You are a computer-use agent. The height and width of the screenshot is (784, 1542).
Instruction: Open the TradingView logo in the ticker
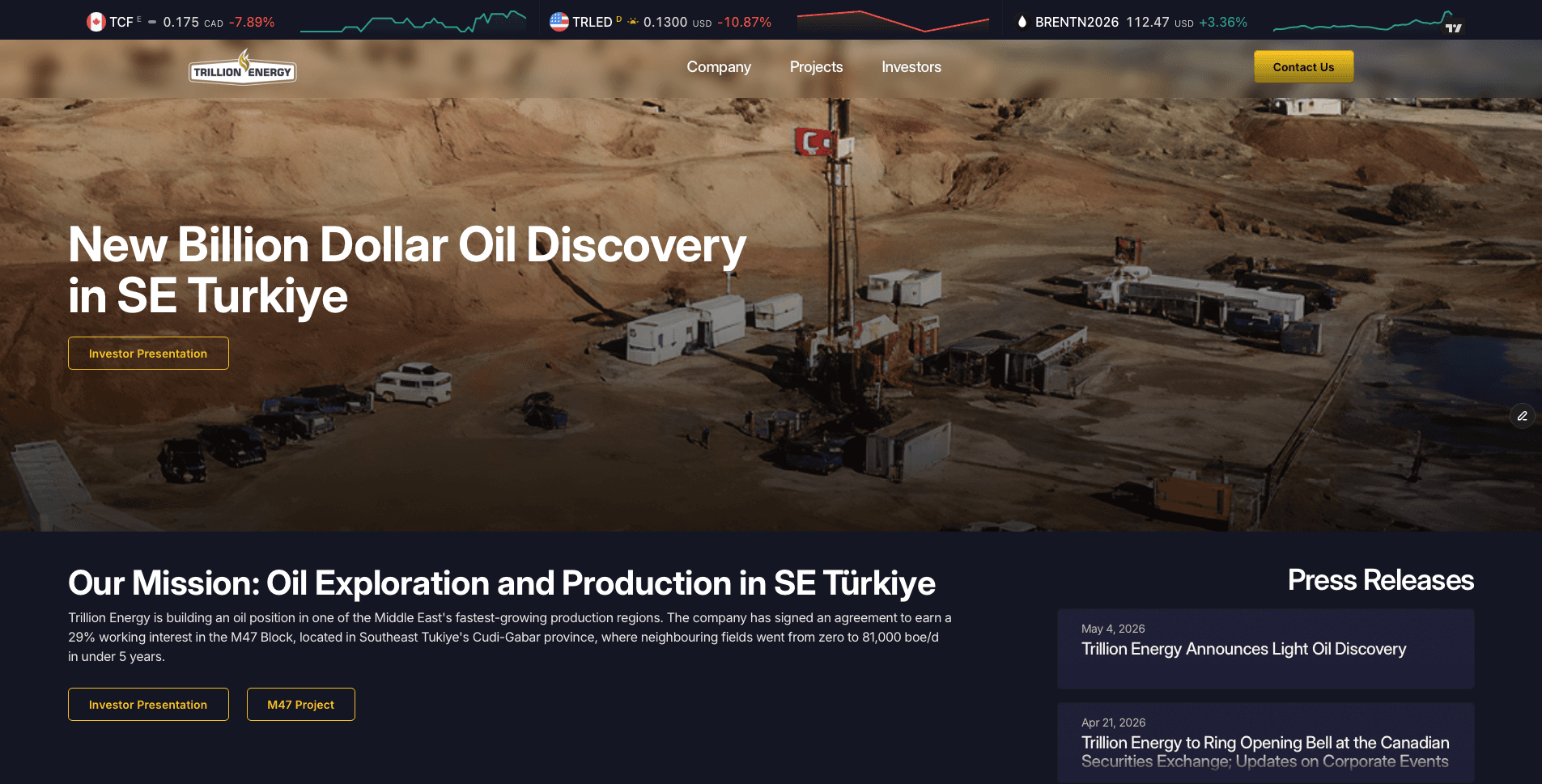(x=1454, y=28)
